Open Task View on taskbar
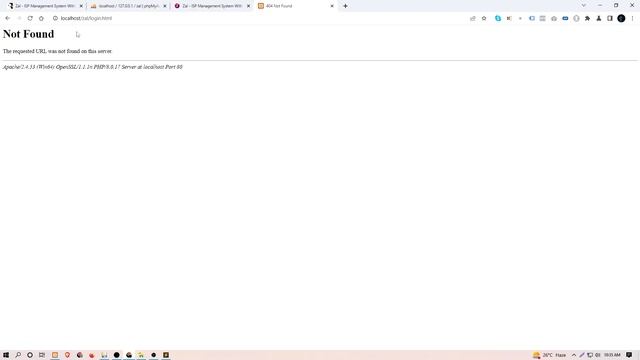This screenshot has height=360, width=640. point(42,355)
